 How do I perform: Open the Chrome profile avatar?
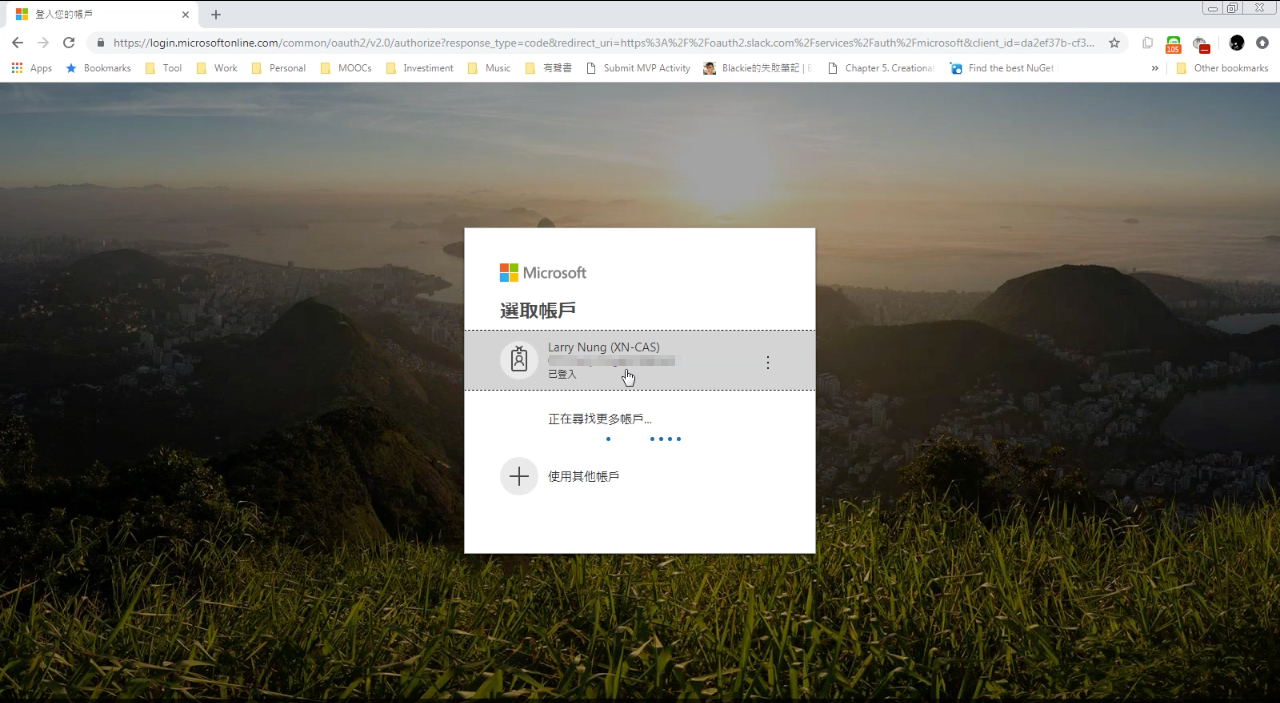point(1237,43)
